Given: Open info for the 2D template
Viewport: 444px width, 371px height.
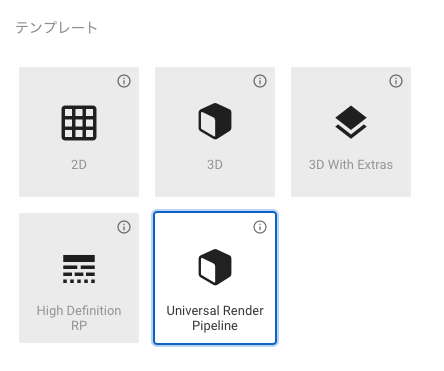Looking at the screenshot, I should 124,81.
